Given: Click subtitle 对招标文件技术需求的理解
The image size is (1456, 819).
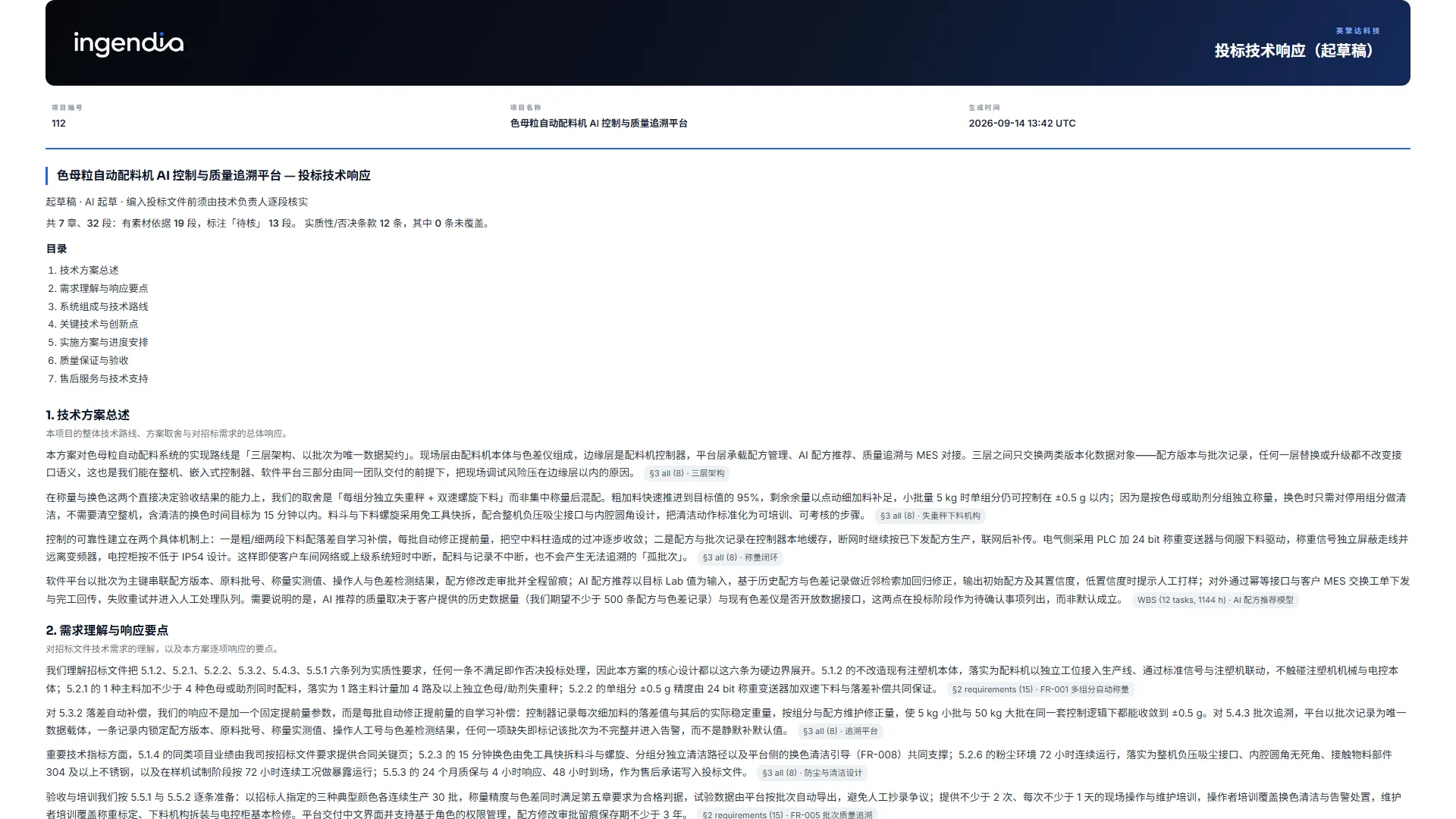Looking at the screenshot, I should coord(162,649).
